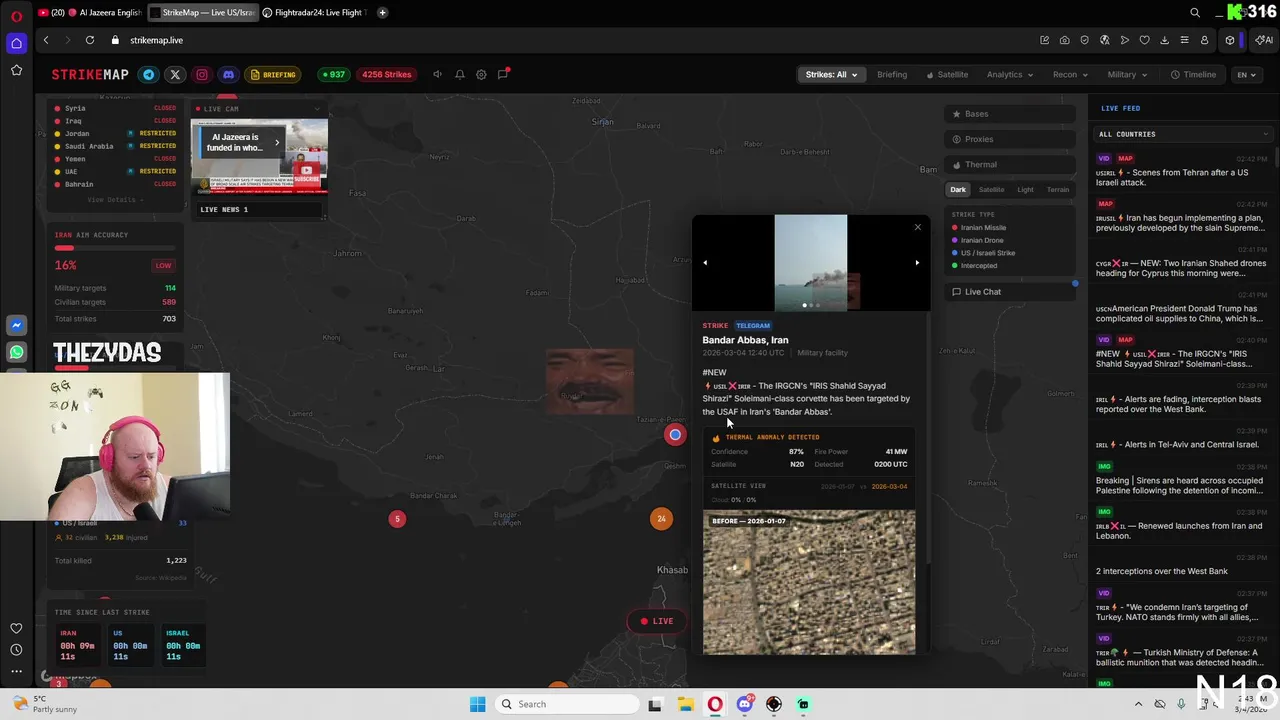Switch to the Briefing nav item

coord(892,74)
